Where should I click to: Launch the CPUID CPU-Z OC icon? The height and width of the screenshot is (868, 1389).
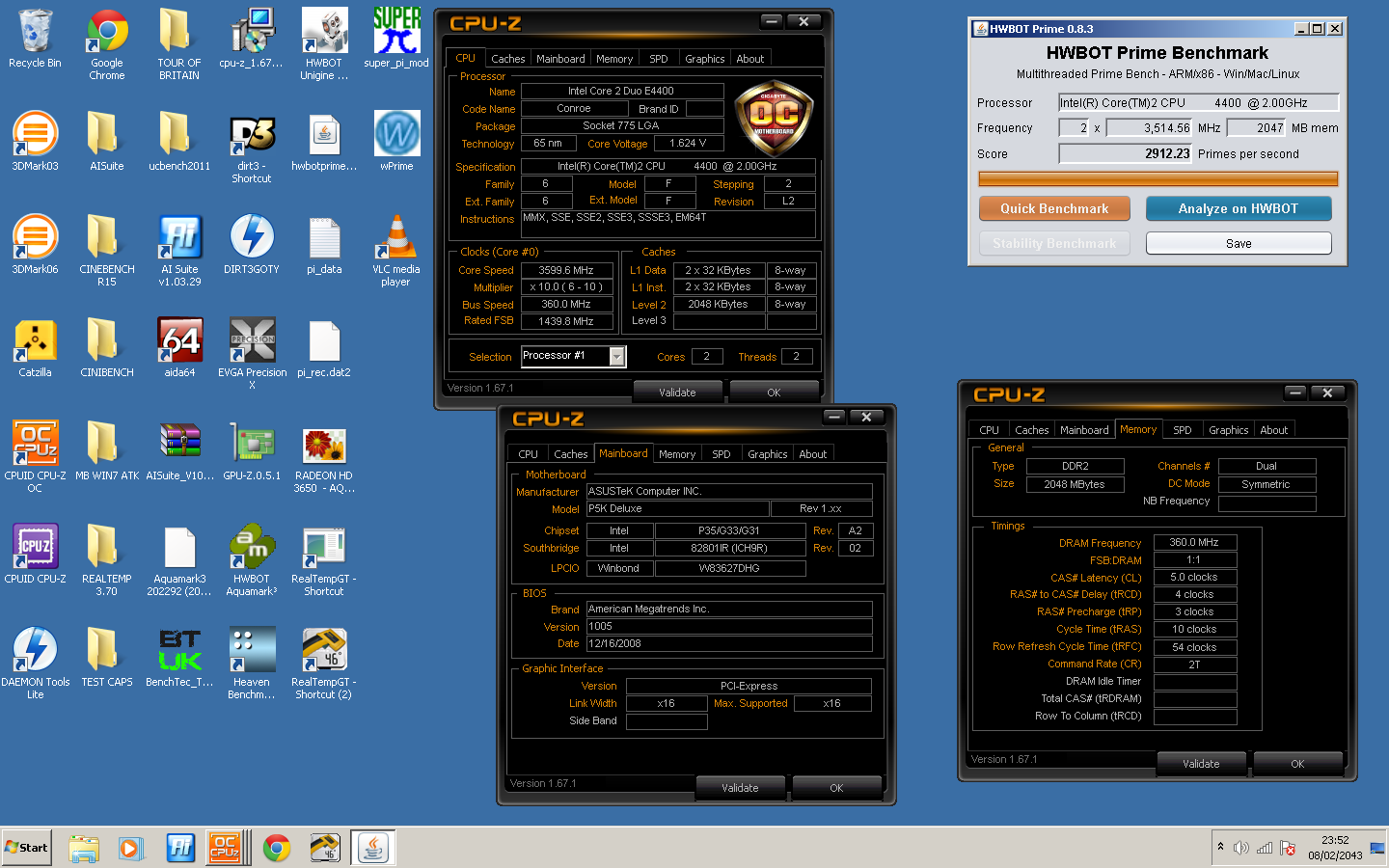coord(35,456)
